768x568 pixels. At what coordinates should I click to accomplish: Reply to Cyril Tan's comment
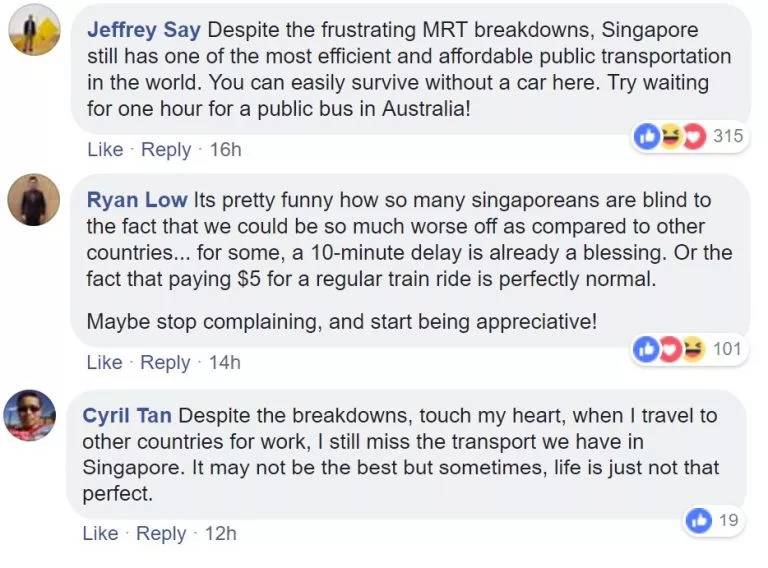(161, 534)
